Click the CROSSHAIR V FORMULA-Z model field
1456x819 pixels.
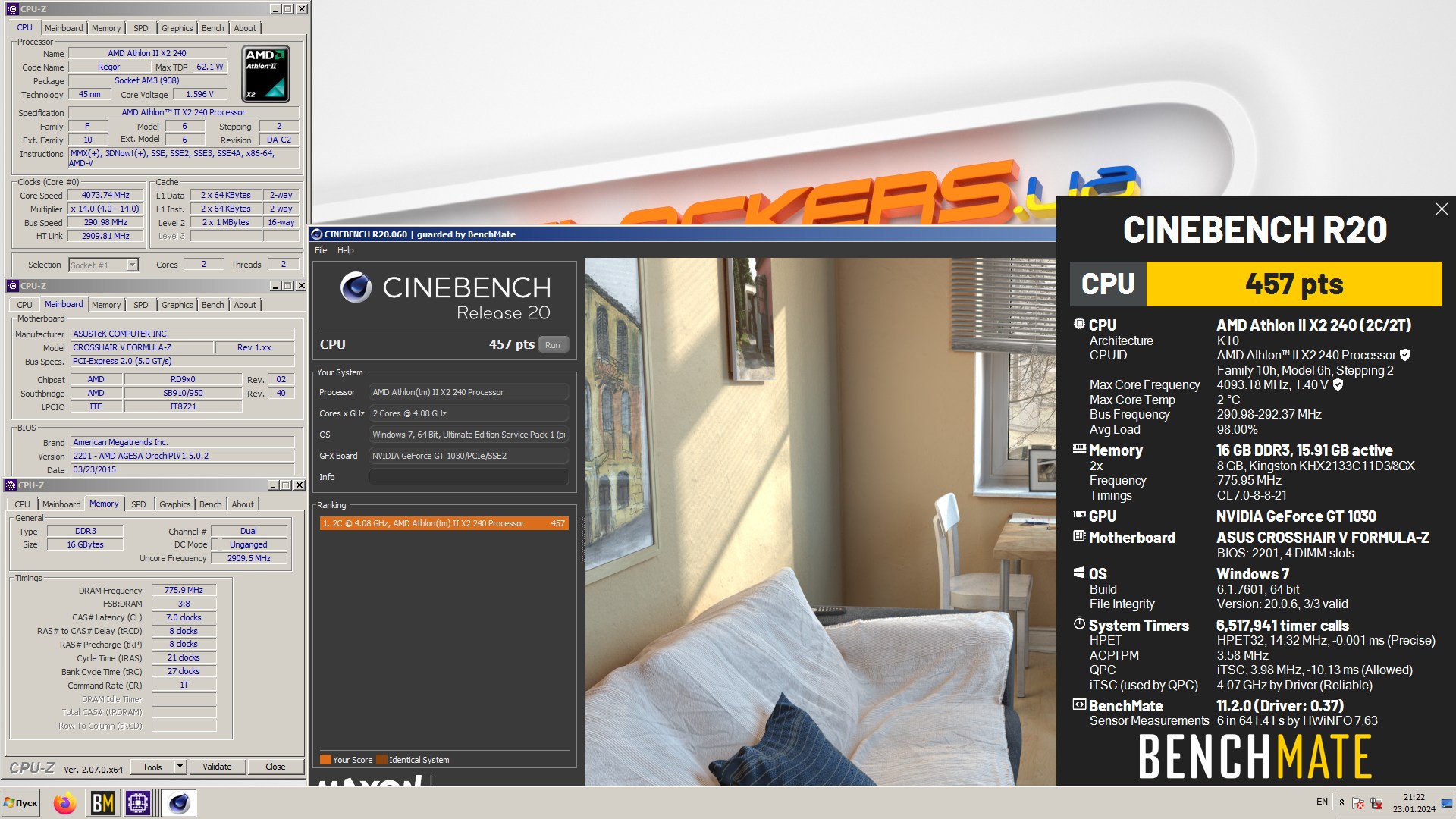[x=142, y=347]
